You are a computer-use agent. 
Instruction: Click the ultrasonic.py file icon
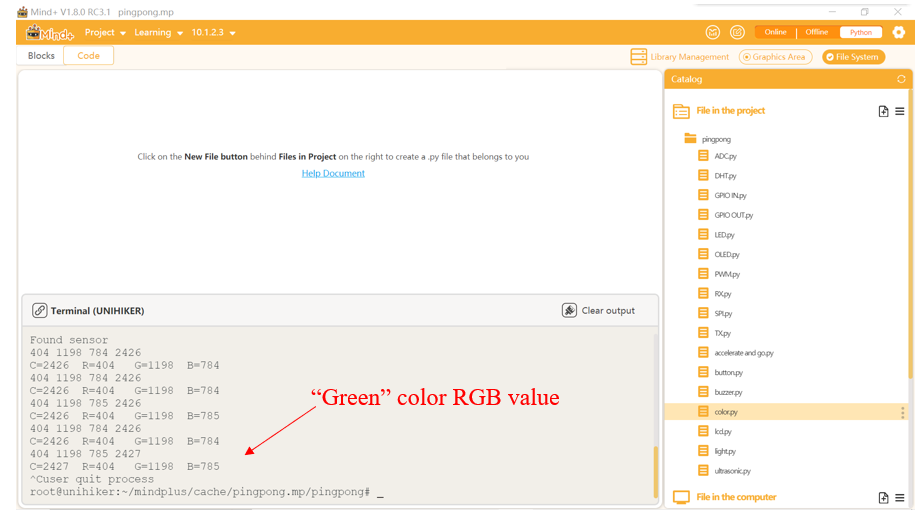[x=703, y=470]
